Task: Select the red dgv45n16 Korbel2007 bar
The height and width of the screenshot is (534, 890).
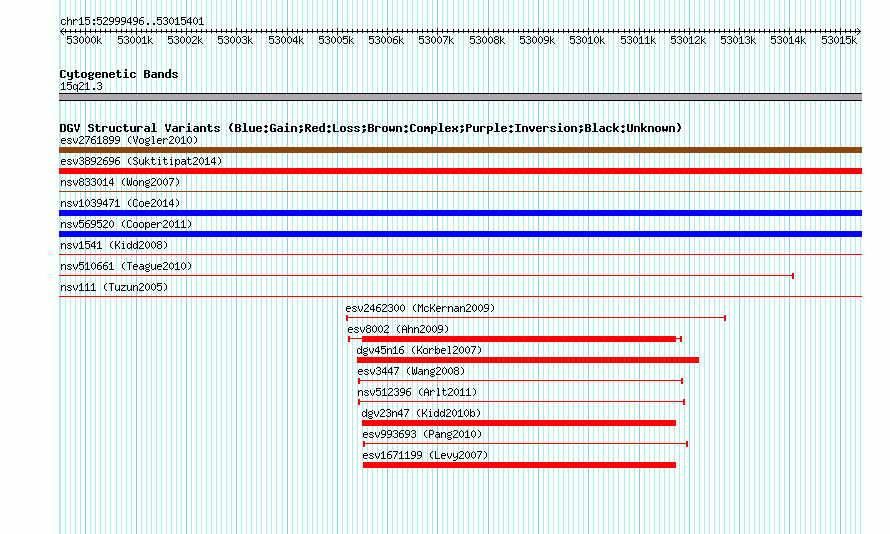Action: point(528,360)
